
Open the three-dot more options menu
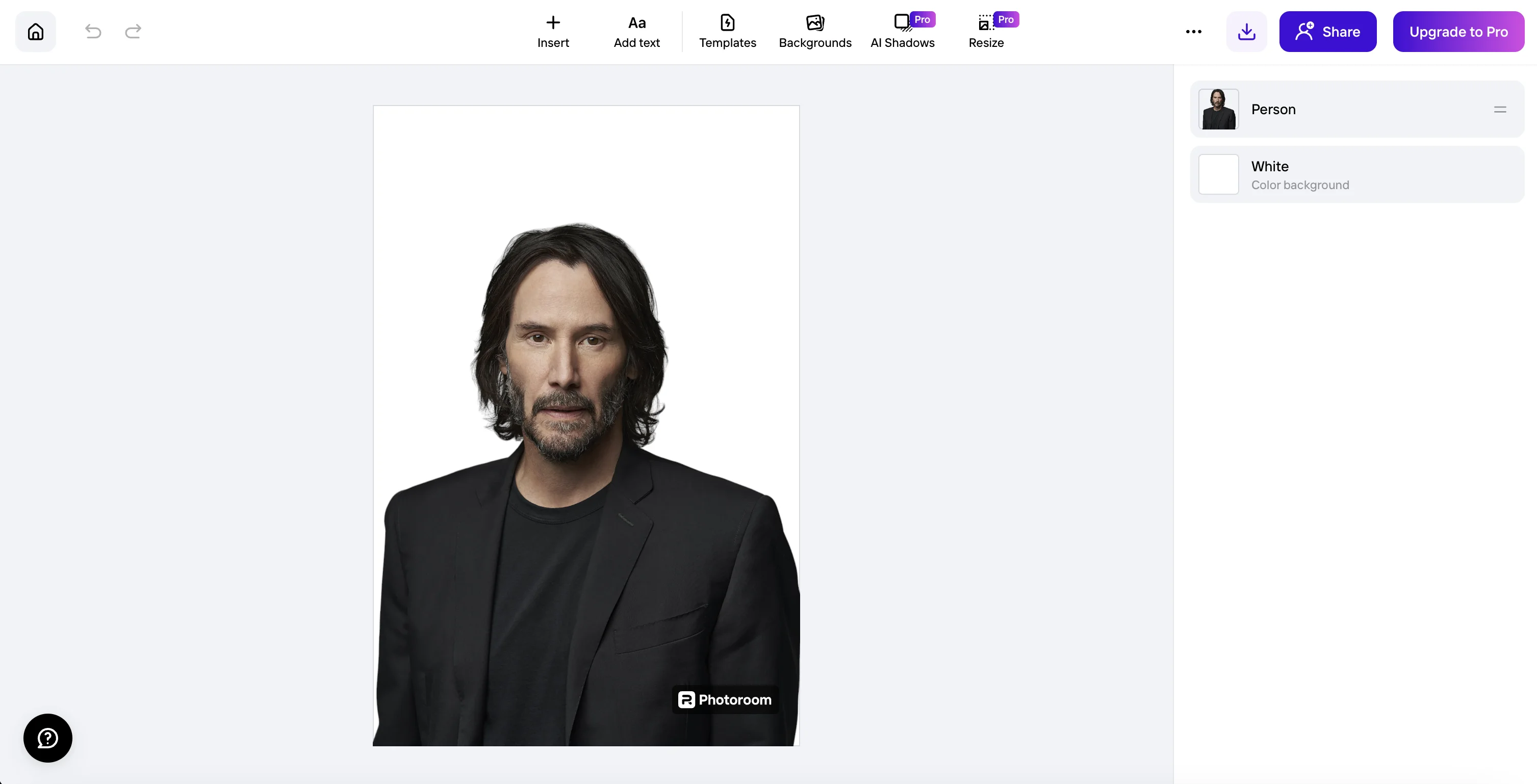1193,32
